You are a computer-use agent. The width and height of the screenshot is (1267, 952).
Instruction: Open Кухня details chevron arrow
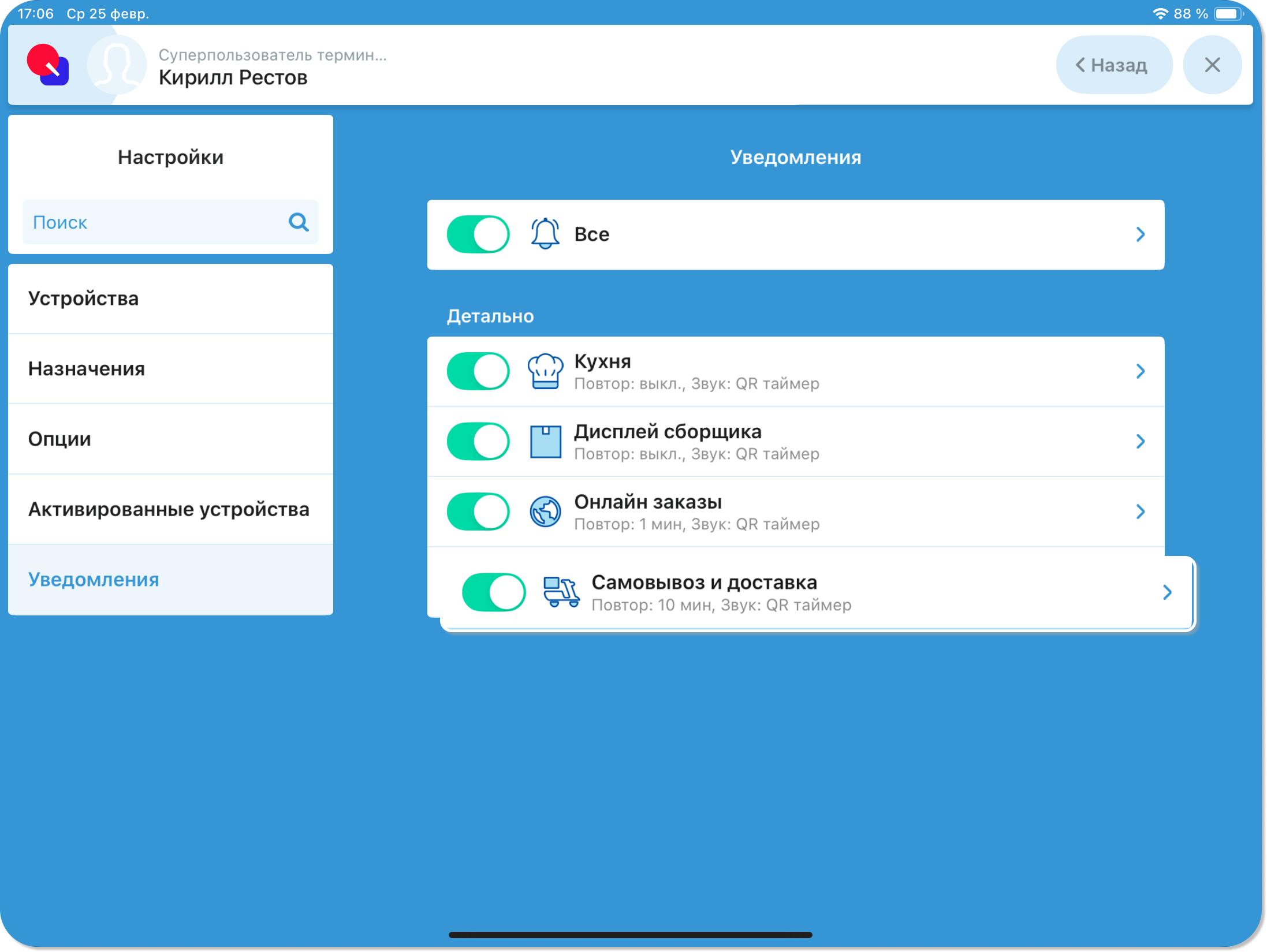(1140, 371)
